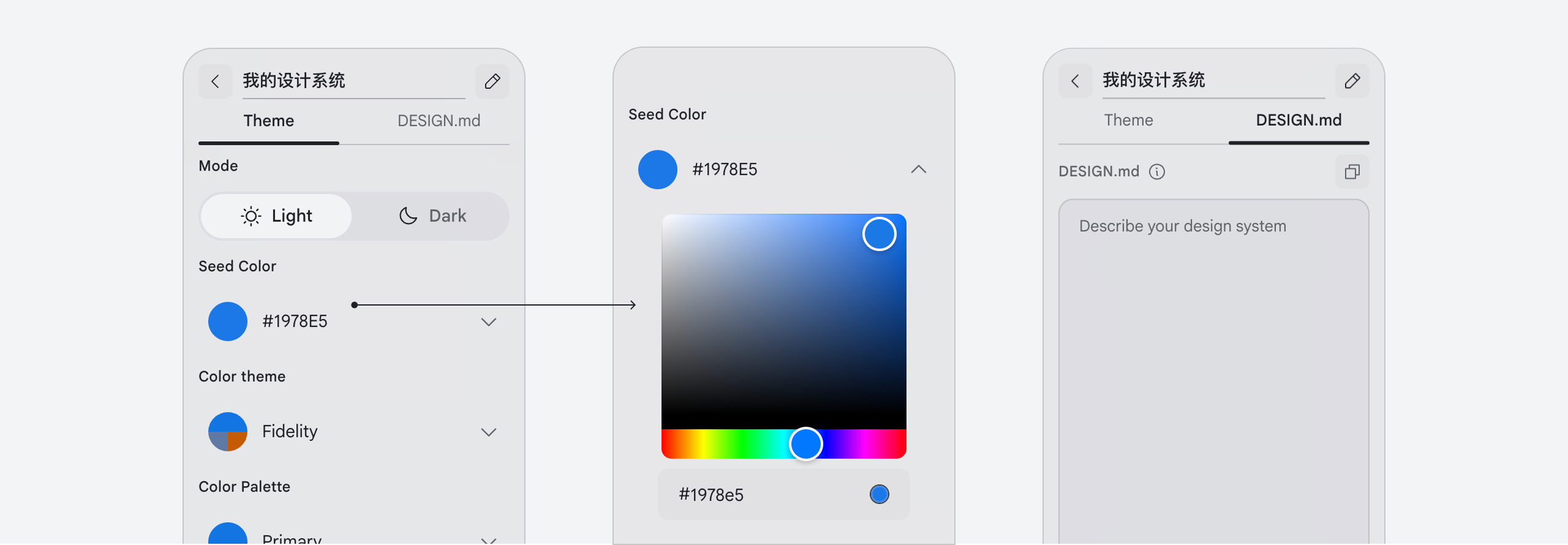Click the back arrow in right panel
Image resolution: width=1568 pixels, height=545 pixels.
click(1076, 81)
